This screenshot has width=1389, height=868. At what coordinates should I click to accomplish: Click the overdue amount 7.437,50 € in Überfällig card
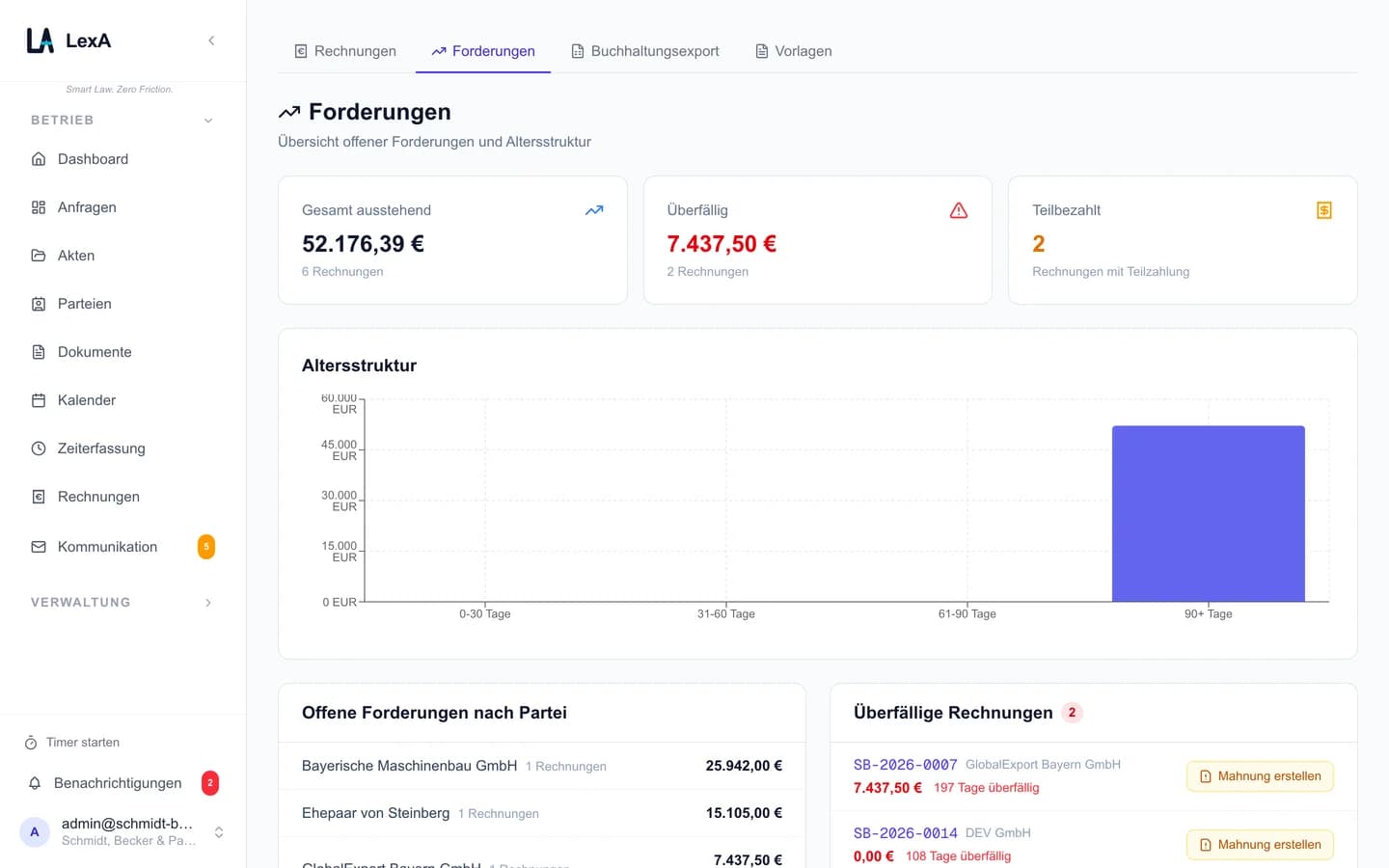coord(722,244)
